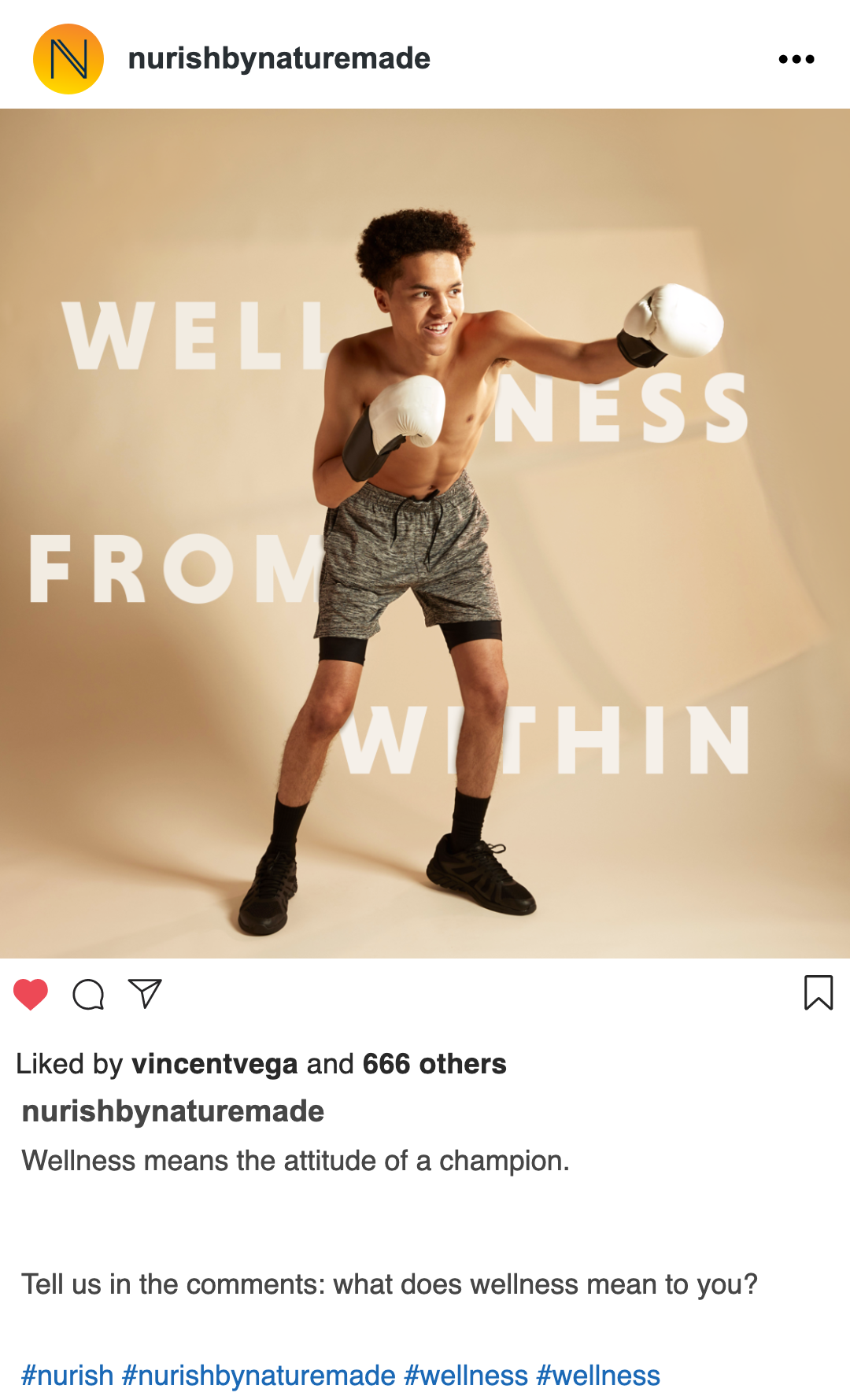The image size is (850, 1400).
Task: Click the FROM text on the image
Action: coord(177,569)
